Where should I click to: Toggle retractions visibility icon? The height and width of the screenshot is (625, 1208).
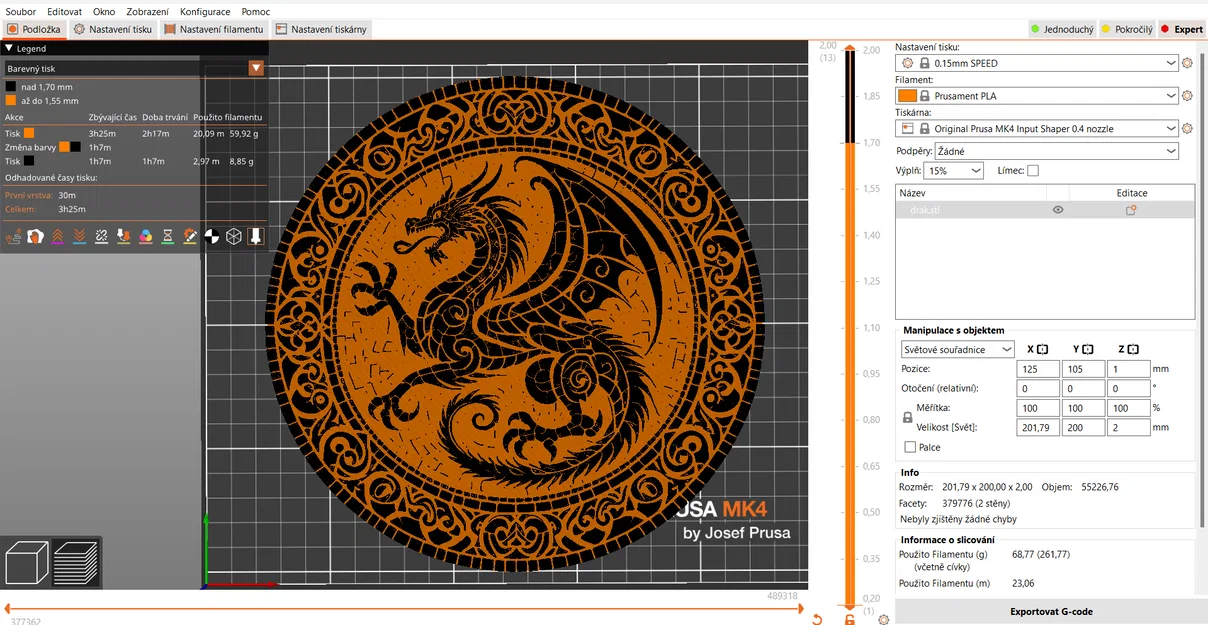point(57,236)
